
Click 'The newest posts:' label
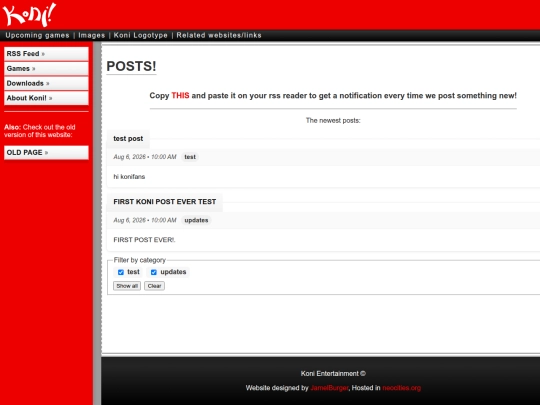click(x=333, y=121)
